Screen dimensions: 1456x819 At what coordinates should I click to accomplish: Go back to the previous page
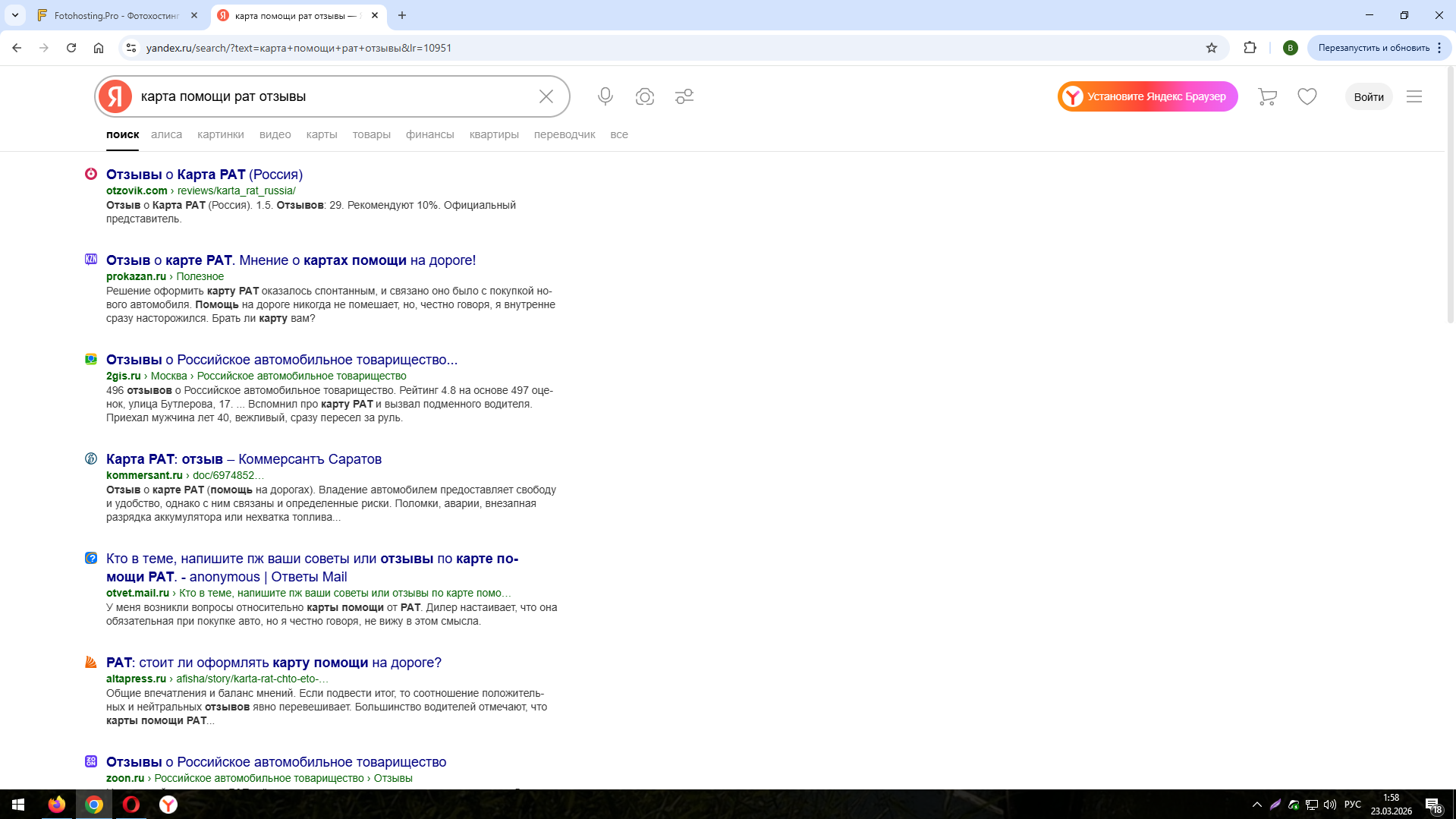click(x=17, y=48)
